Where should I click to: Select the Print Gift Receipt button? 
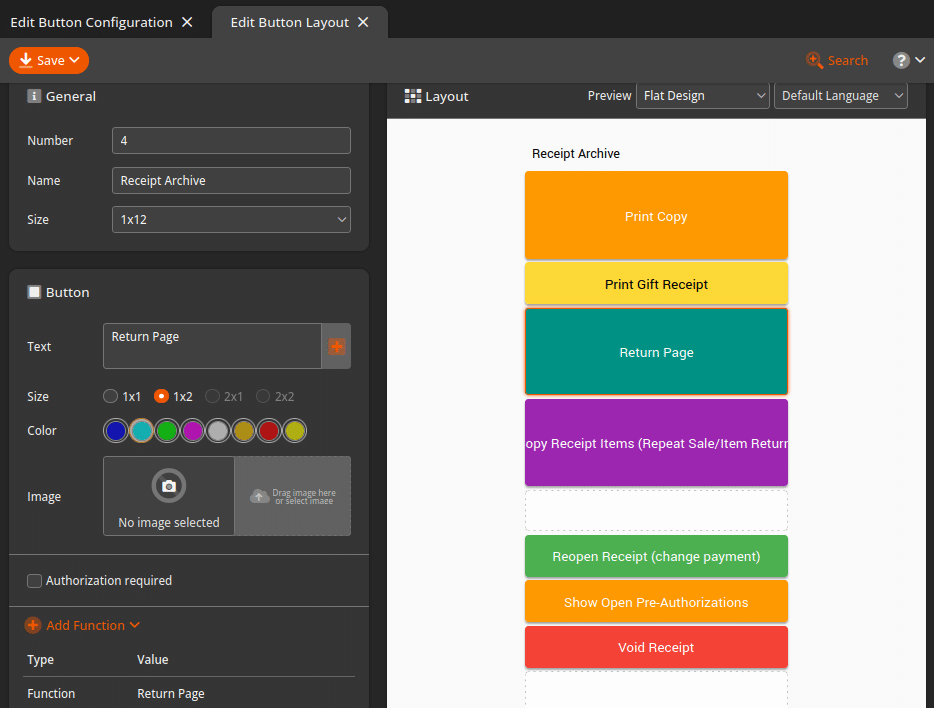click(x=656, y=284)
